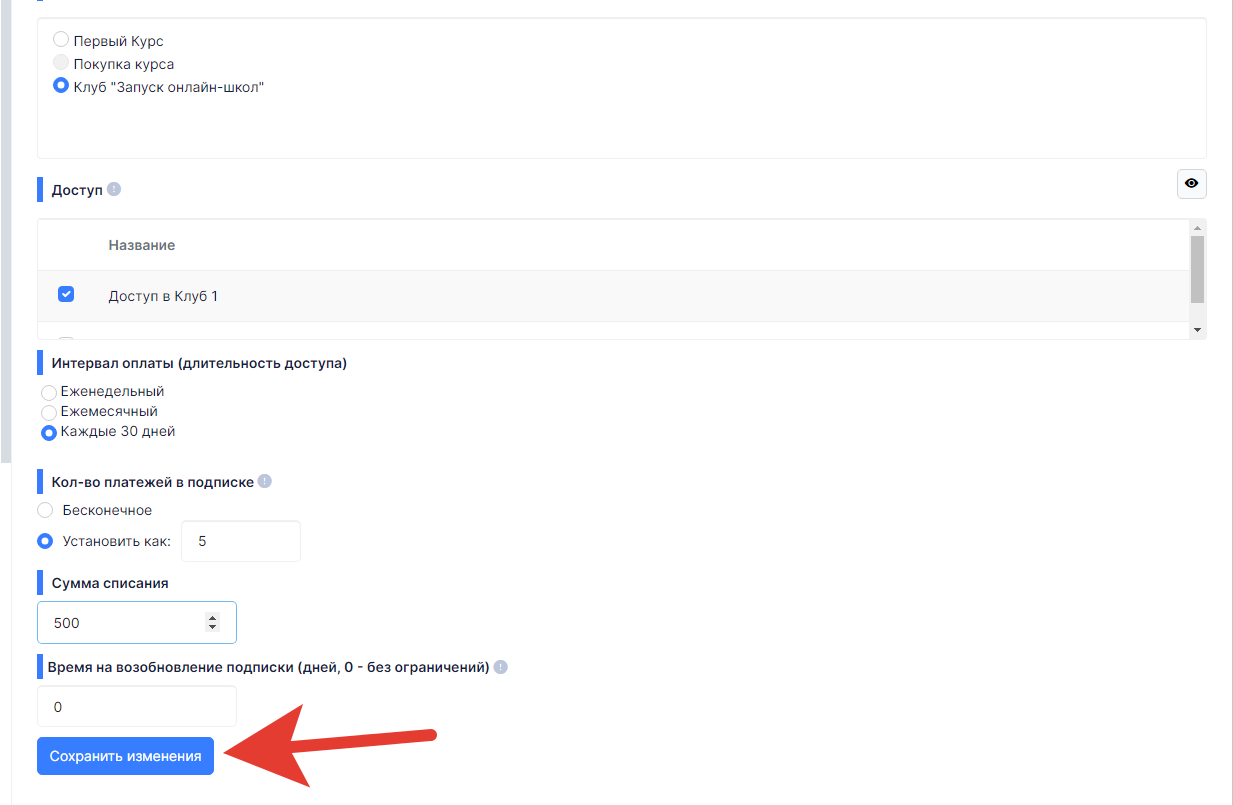Click info icon beside Кол-во платежей в подписке
This screenshot has width=1233, height=805.
[x=265, y=481]
